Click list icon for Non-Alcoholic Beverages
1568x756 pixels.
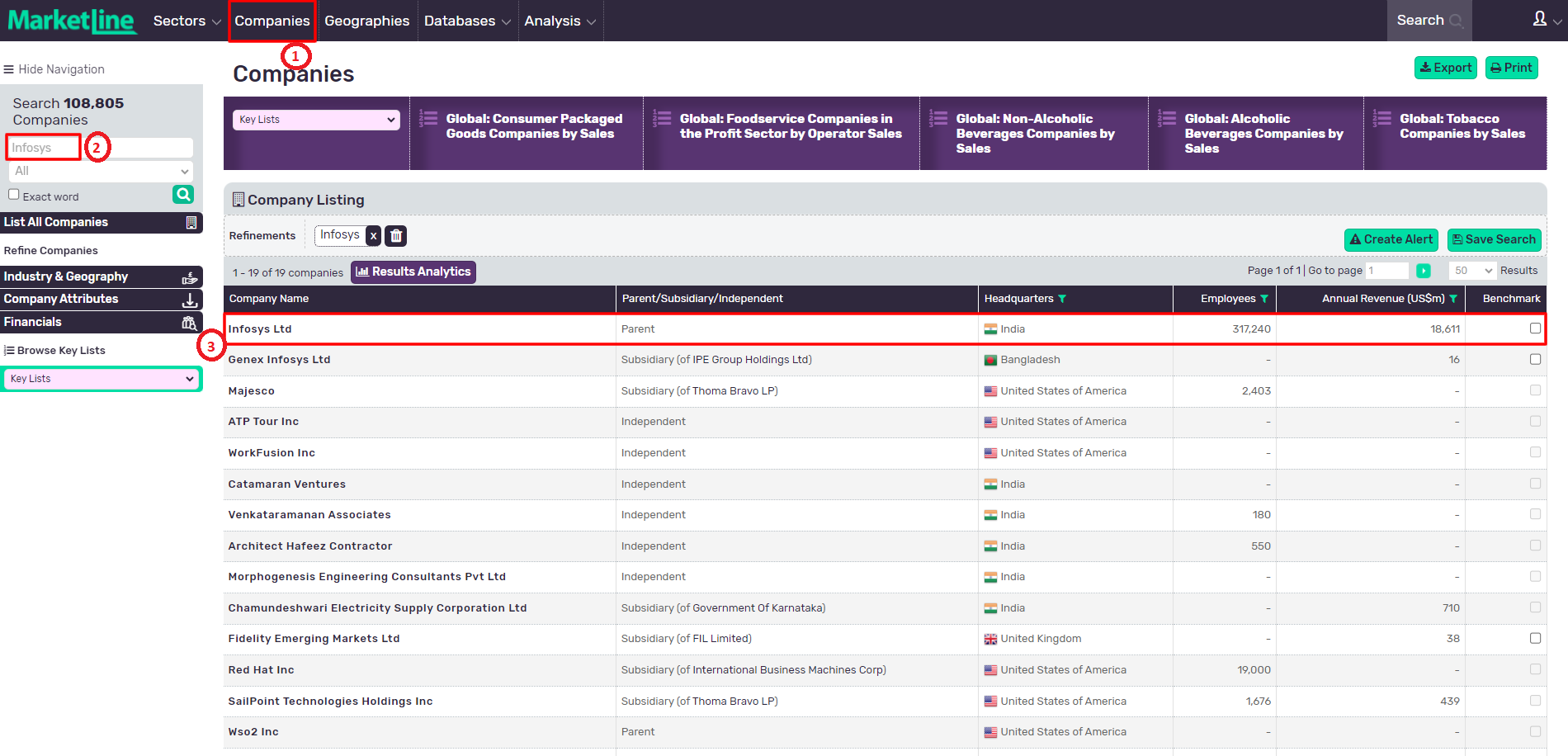938,118
